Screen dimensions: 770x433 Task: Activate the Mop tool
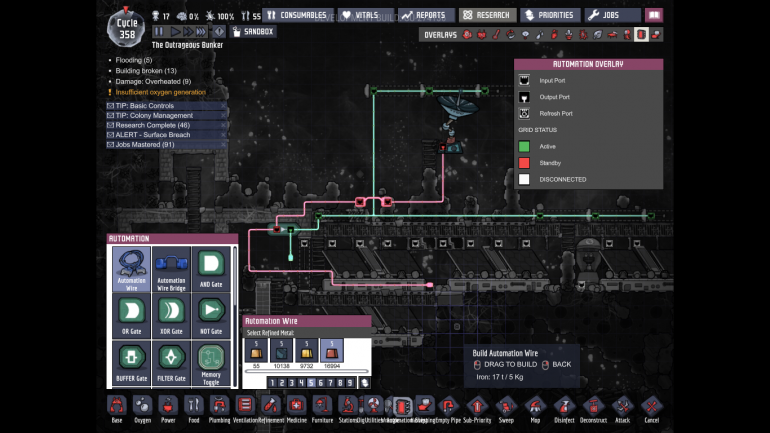(x=535, y=409)
